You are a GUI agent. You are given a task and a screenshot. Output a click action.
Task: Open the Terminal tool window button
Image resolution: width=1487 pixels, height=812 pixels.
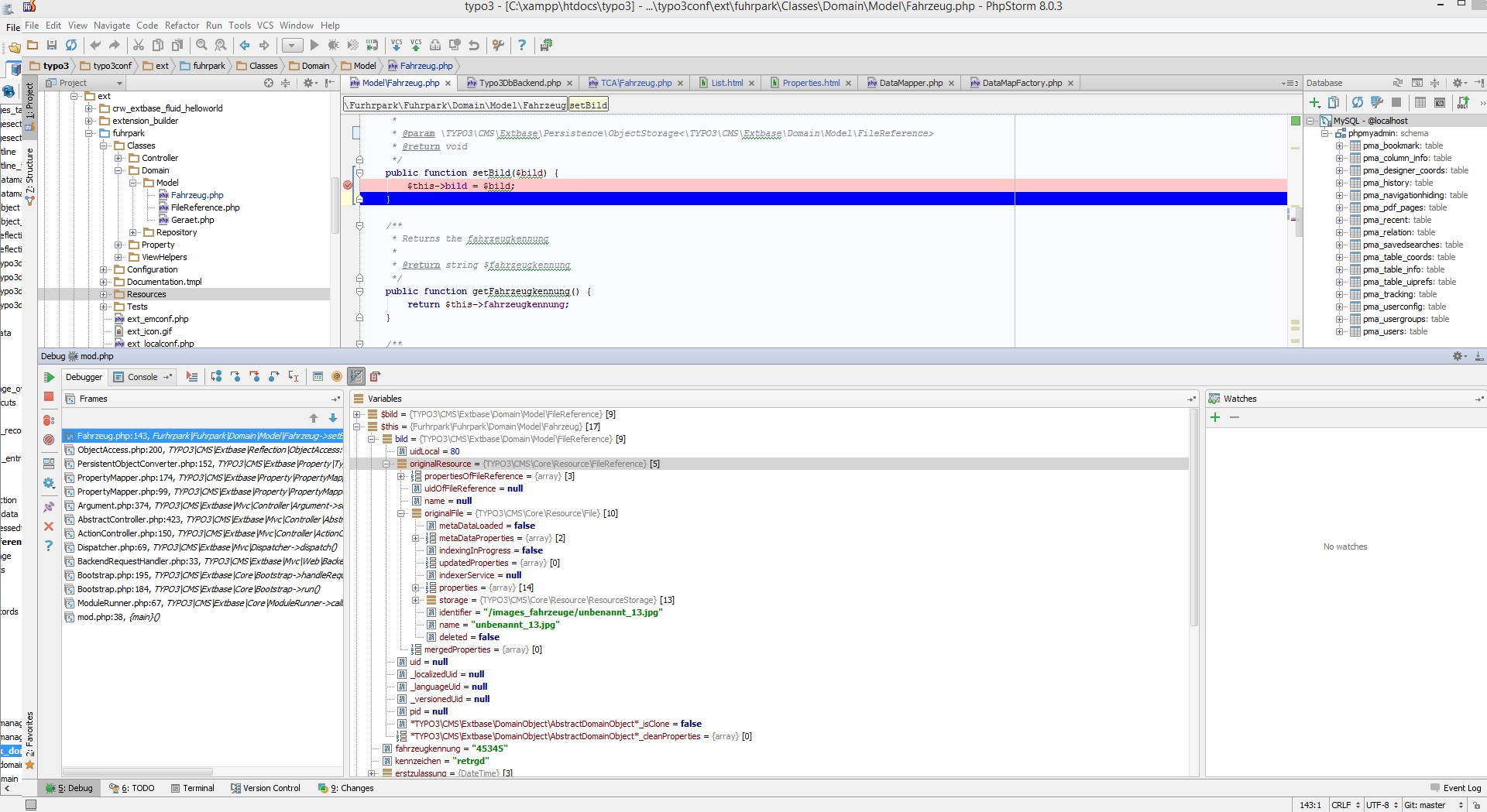(192, 788)
